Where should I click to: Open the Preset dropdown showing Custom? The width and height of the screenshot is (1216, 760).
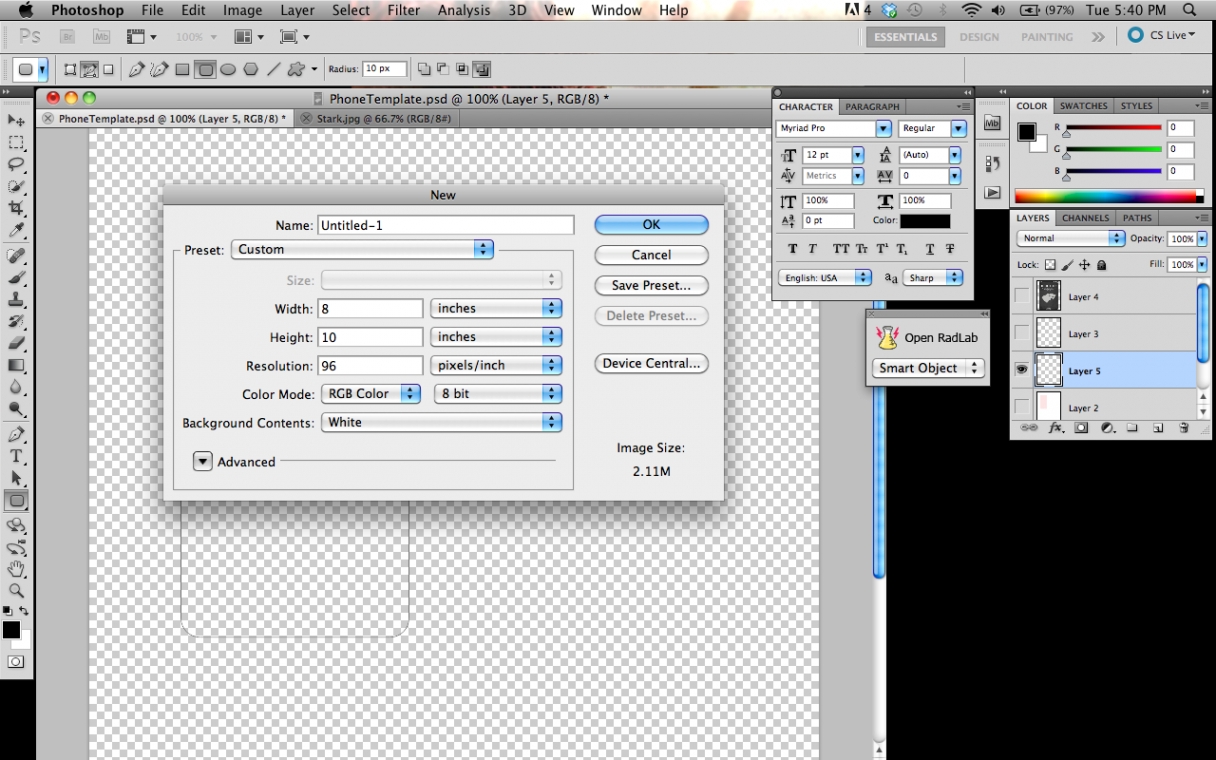(362, 249)
